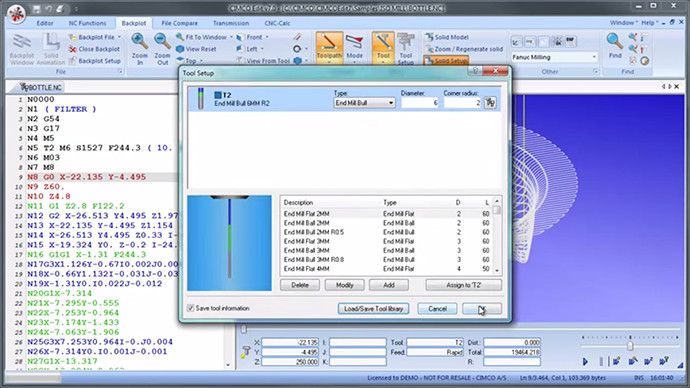Viewport: 690px width, 388px height.
Task: Click the measure ruler icon in ribbon
Action: tap(298, 37)
